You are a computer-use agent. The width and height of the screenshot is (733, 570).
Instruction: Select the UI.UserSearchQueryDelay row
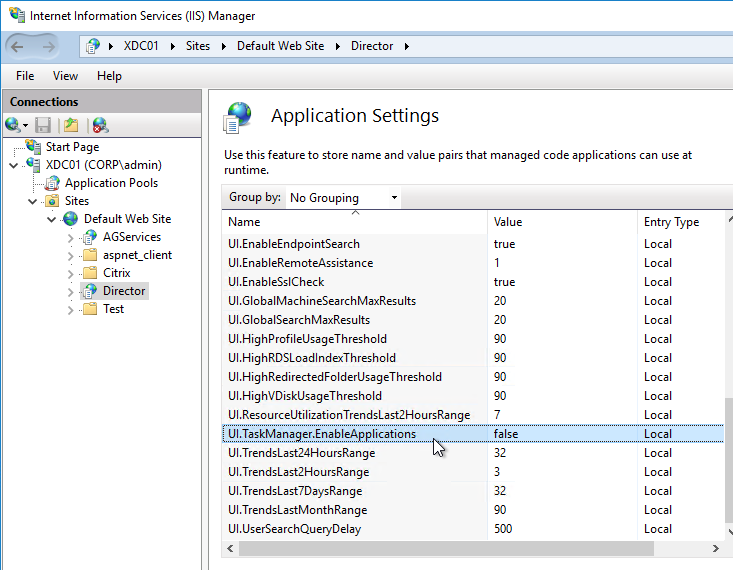click(473, 528)
